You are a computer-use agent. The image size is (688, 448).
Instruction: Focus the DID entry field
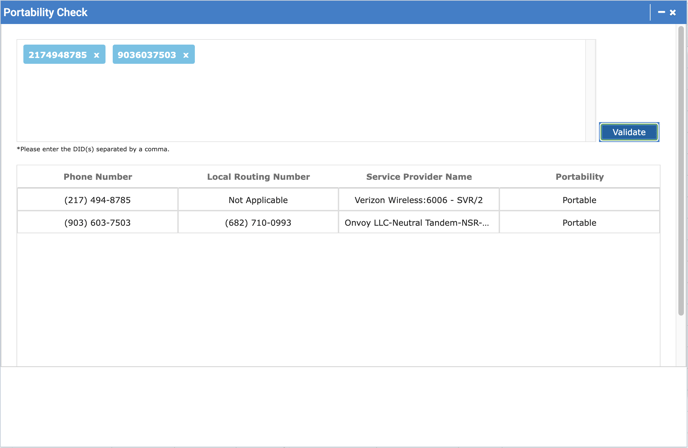click(x=300, y=100)
